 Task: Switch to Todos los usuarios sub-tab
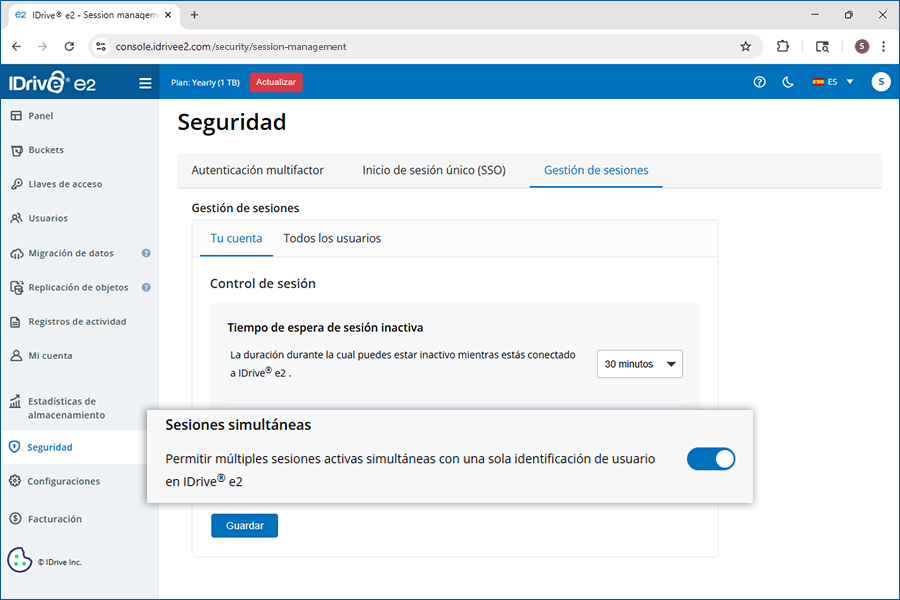[x=332, y=238]
